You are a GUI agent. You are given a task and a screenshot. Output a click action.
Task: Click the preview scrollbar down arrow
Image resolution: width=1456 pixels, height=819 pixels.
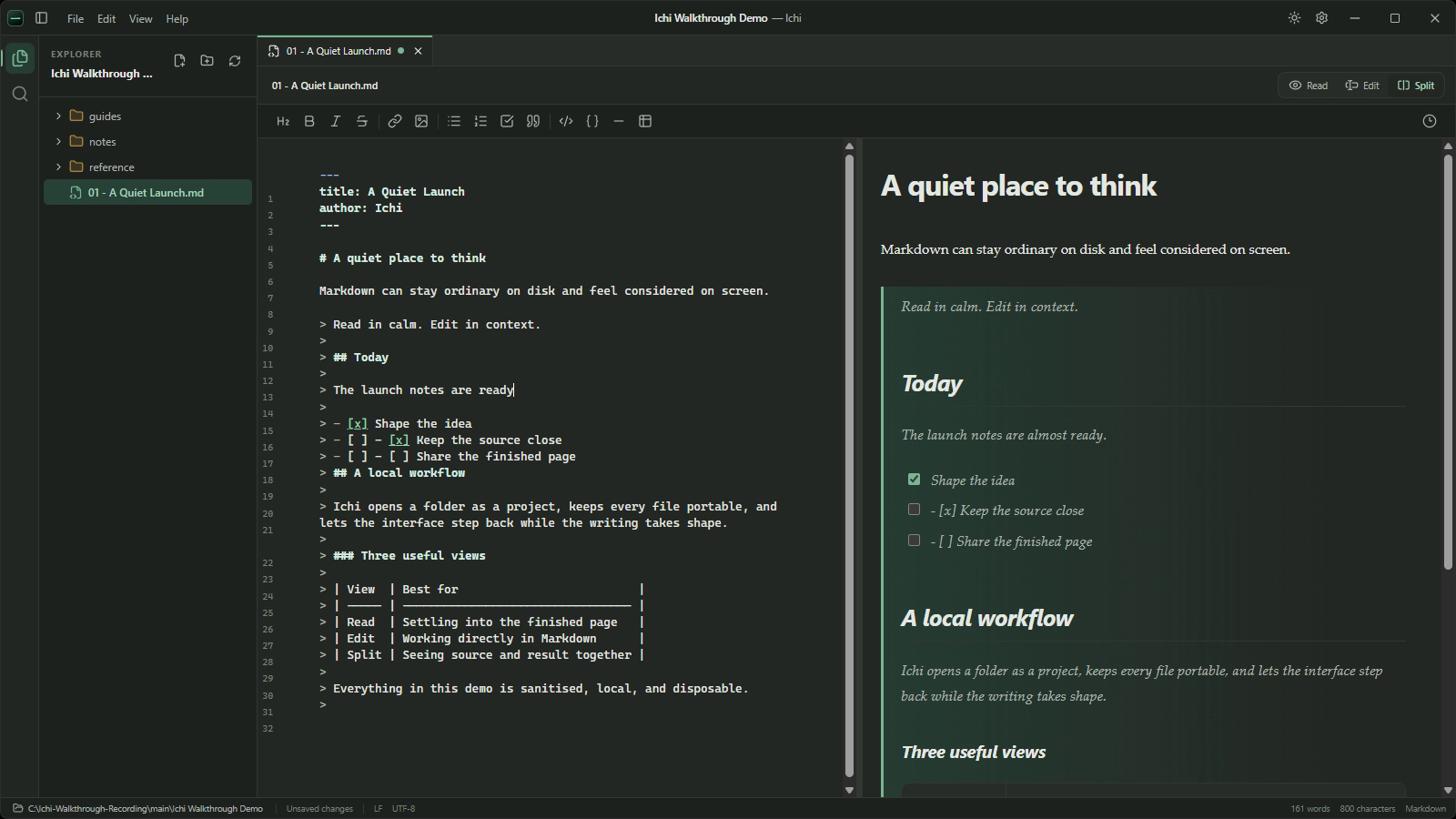coord(1448,791)
